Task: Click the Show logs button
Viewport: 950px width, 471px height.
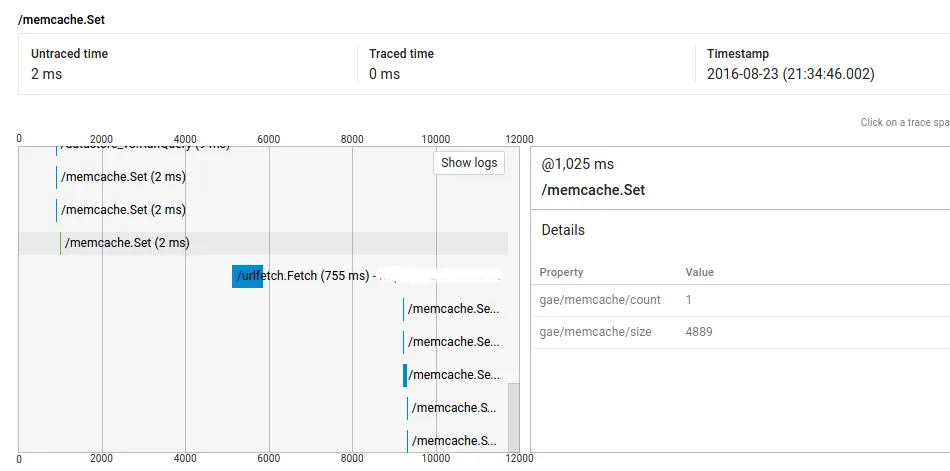Action: [x=469, y=163]
